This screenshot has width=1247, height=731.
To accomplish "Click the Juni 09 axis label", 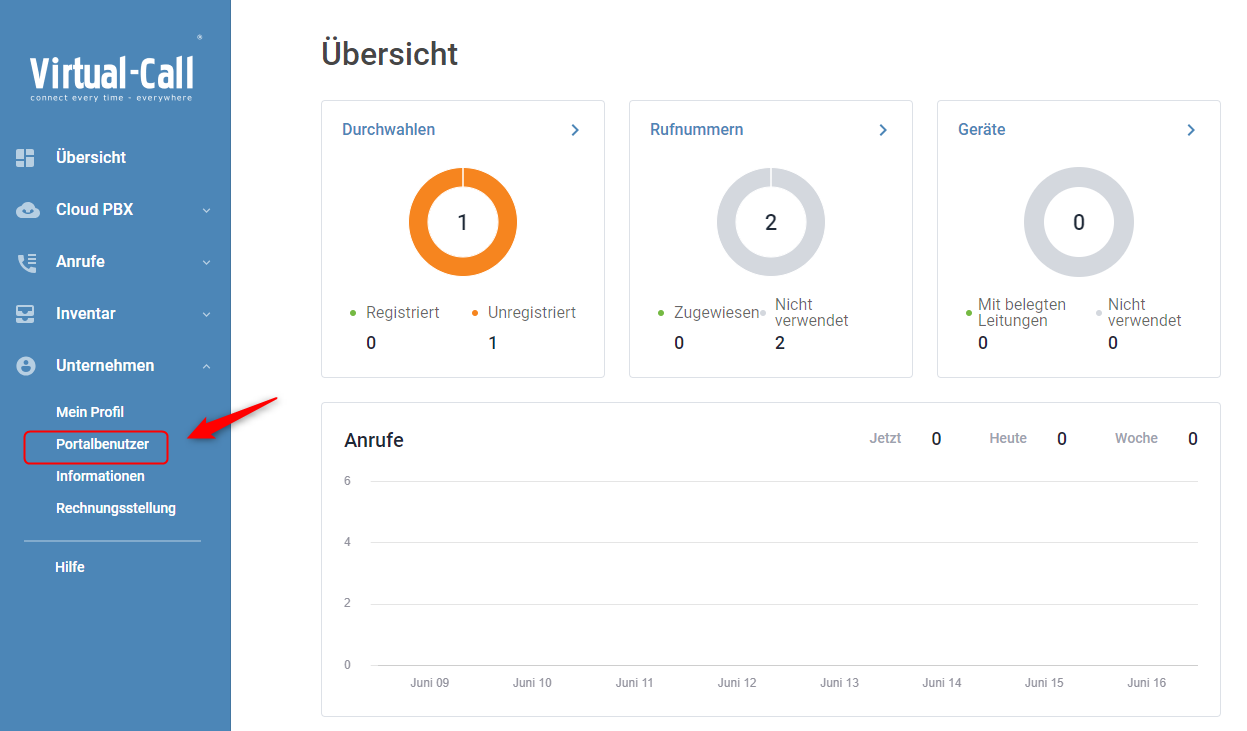I will pyautogui.click(x=429, y=683).
